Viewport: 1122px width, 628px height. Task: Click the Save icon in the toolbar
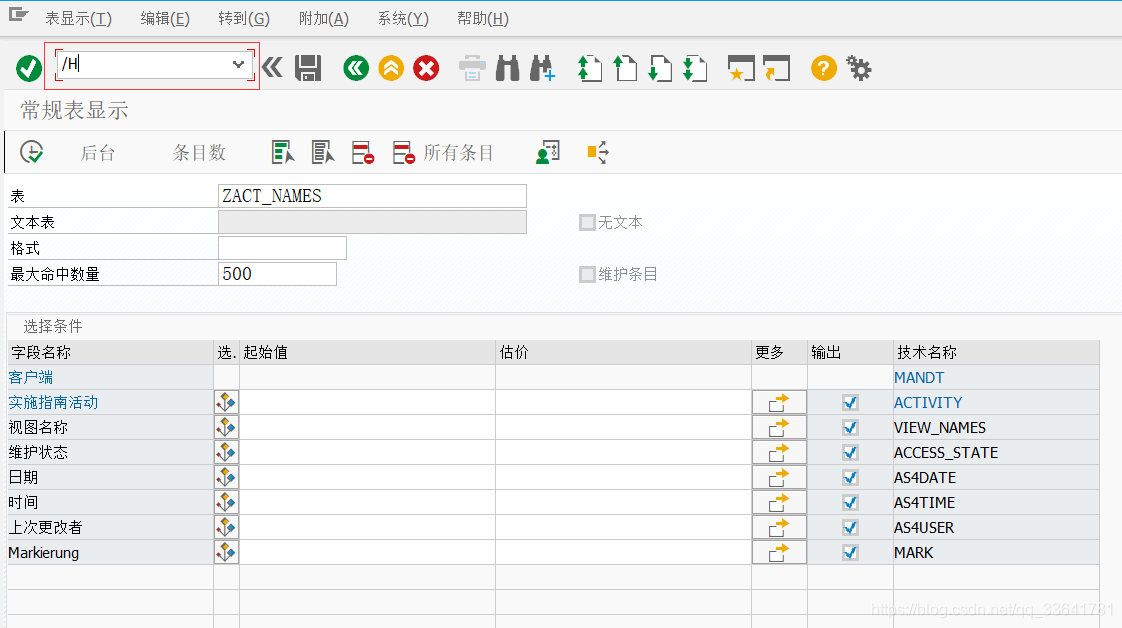click(309, 68)
